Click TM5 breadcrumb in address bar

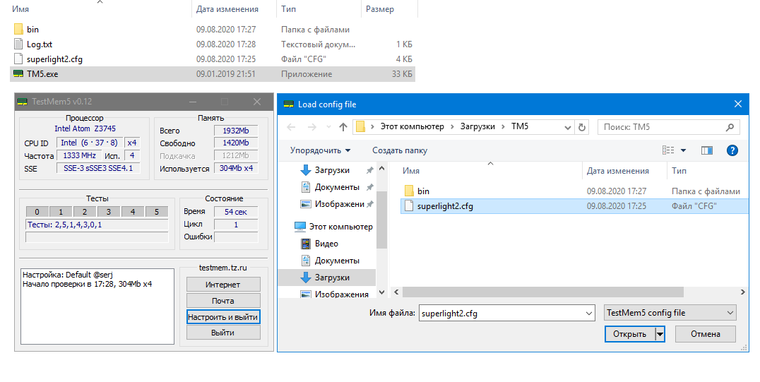pyautogui.click(x=520, y=127)
